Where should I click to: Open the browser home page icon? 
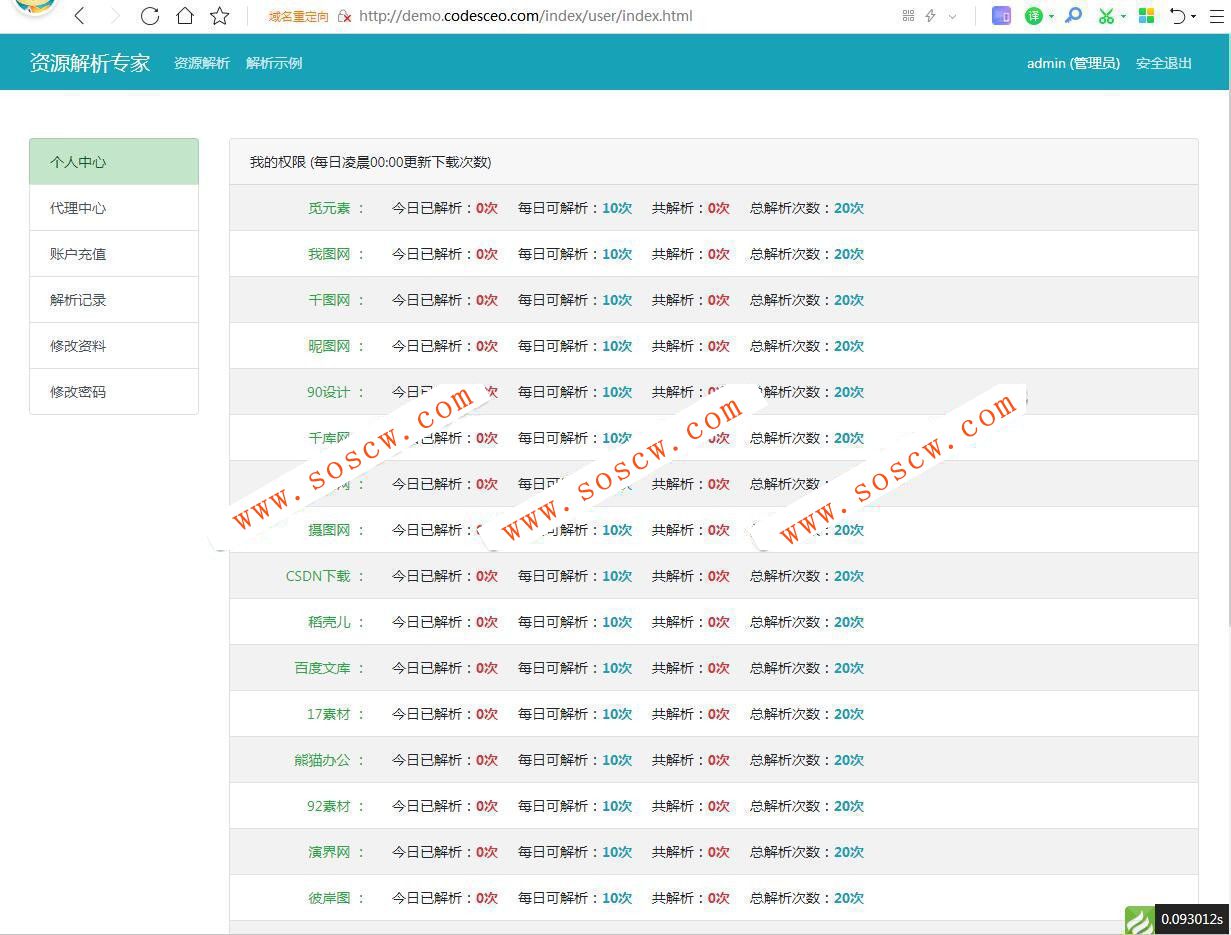coord(185,16)
